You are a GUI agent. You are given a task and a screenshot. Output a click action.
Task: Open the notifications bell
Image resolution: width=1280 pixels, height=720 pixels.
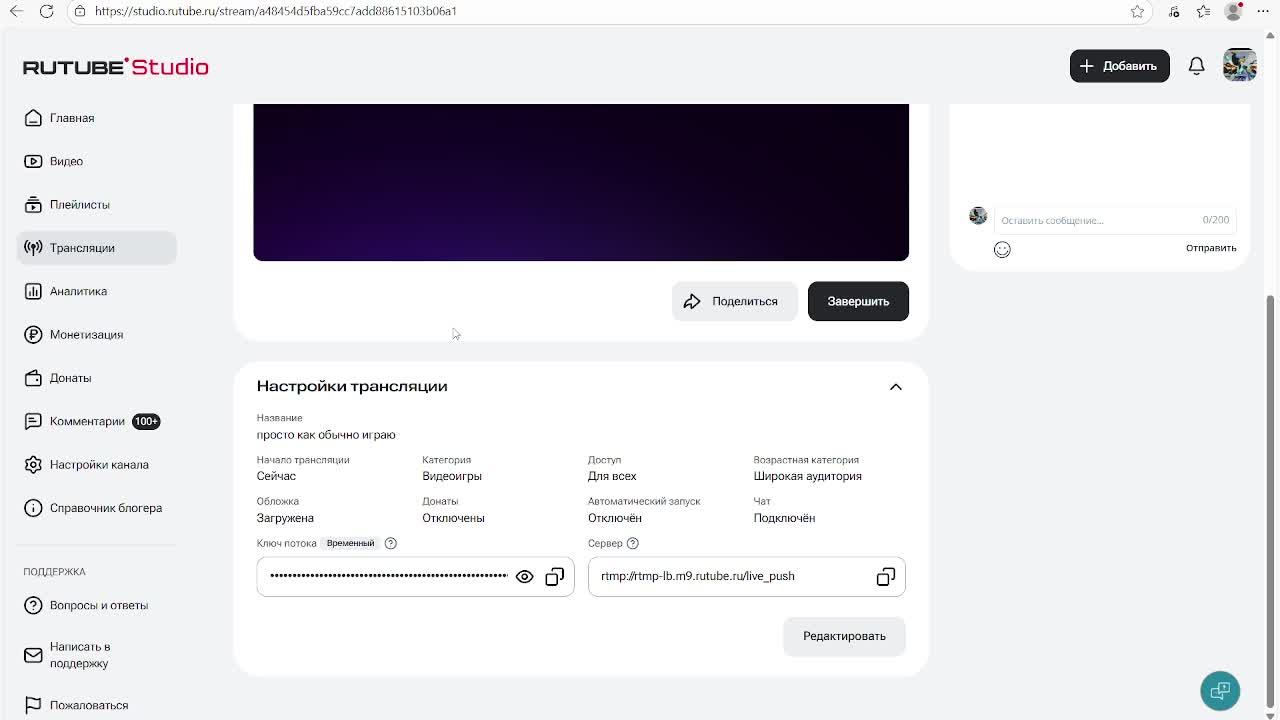(1196, 66)
